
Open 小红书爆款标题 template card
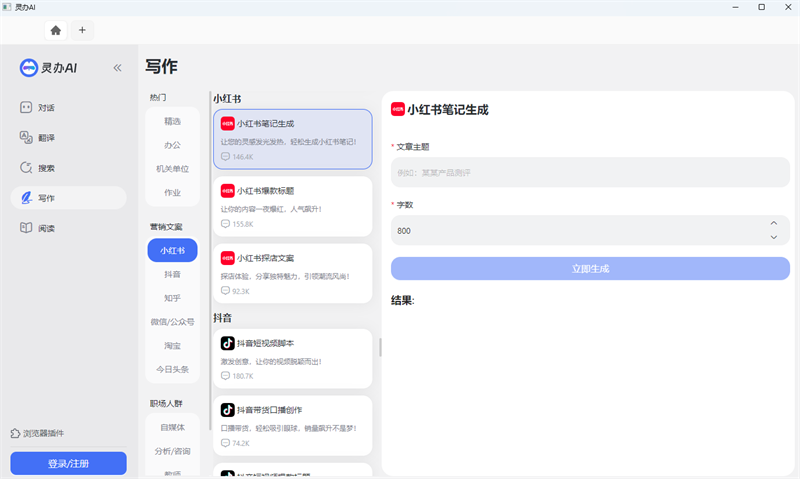pos(293,207)
